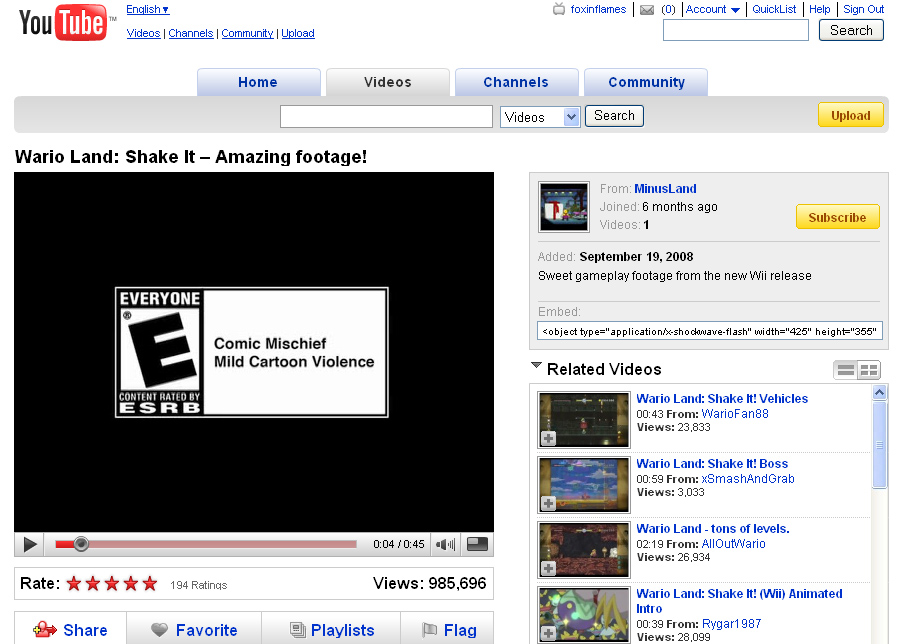Open Wario Land: Shake It! Vehicles video

[722, 398]
